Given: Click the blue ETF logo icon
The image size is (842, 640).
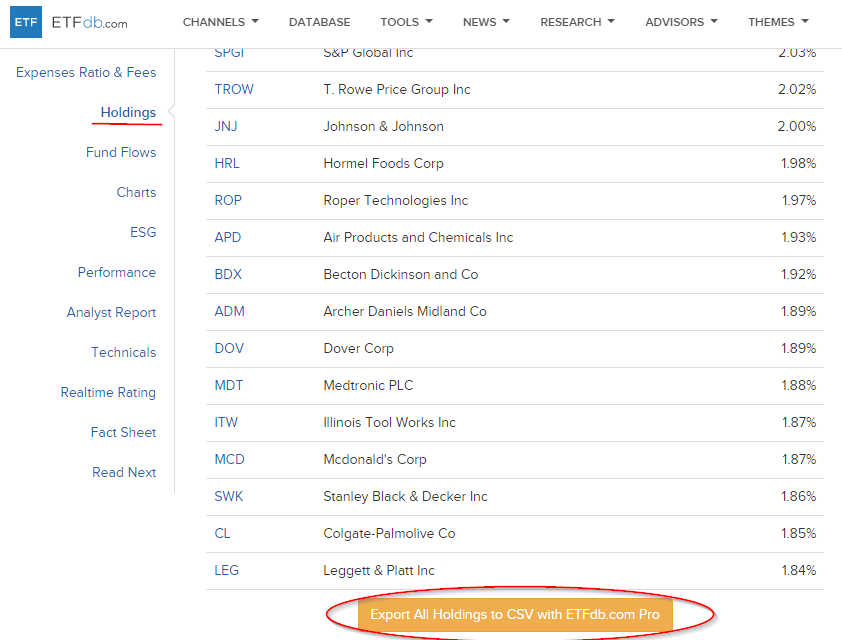Looking at the screenshot, I should (26, 22).
